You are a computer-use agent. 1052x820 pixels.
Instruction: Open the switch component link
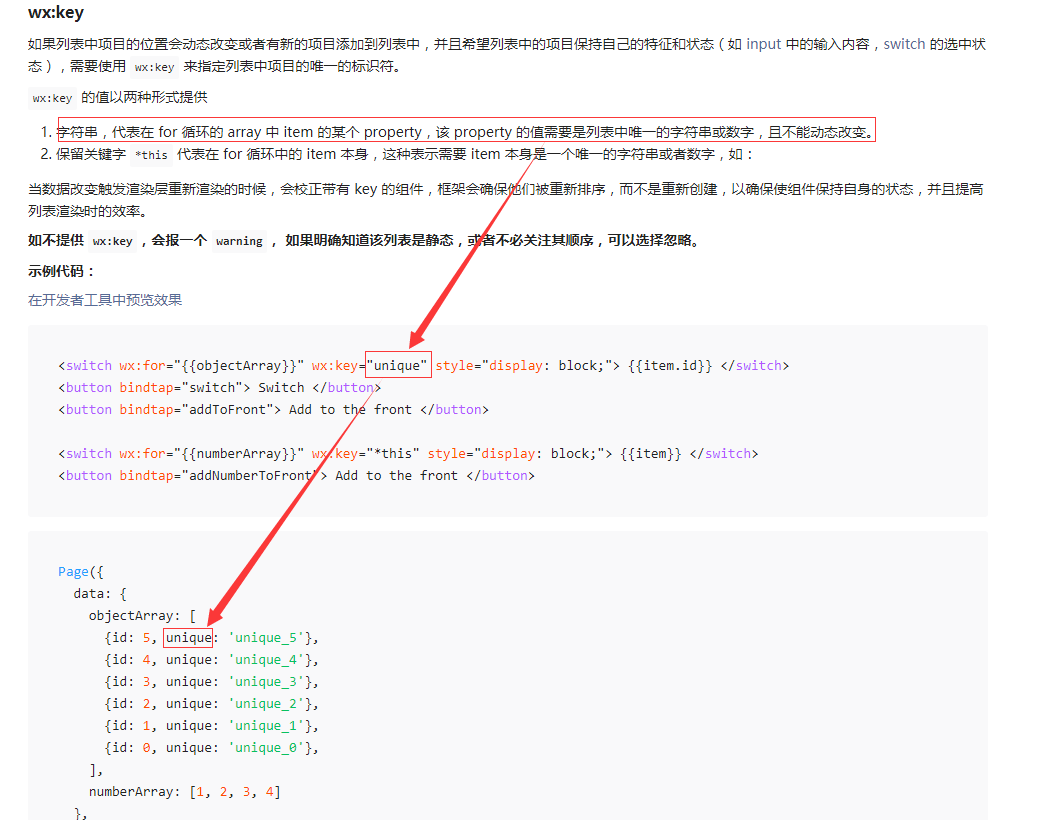point(904,44)
